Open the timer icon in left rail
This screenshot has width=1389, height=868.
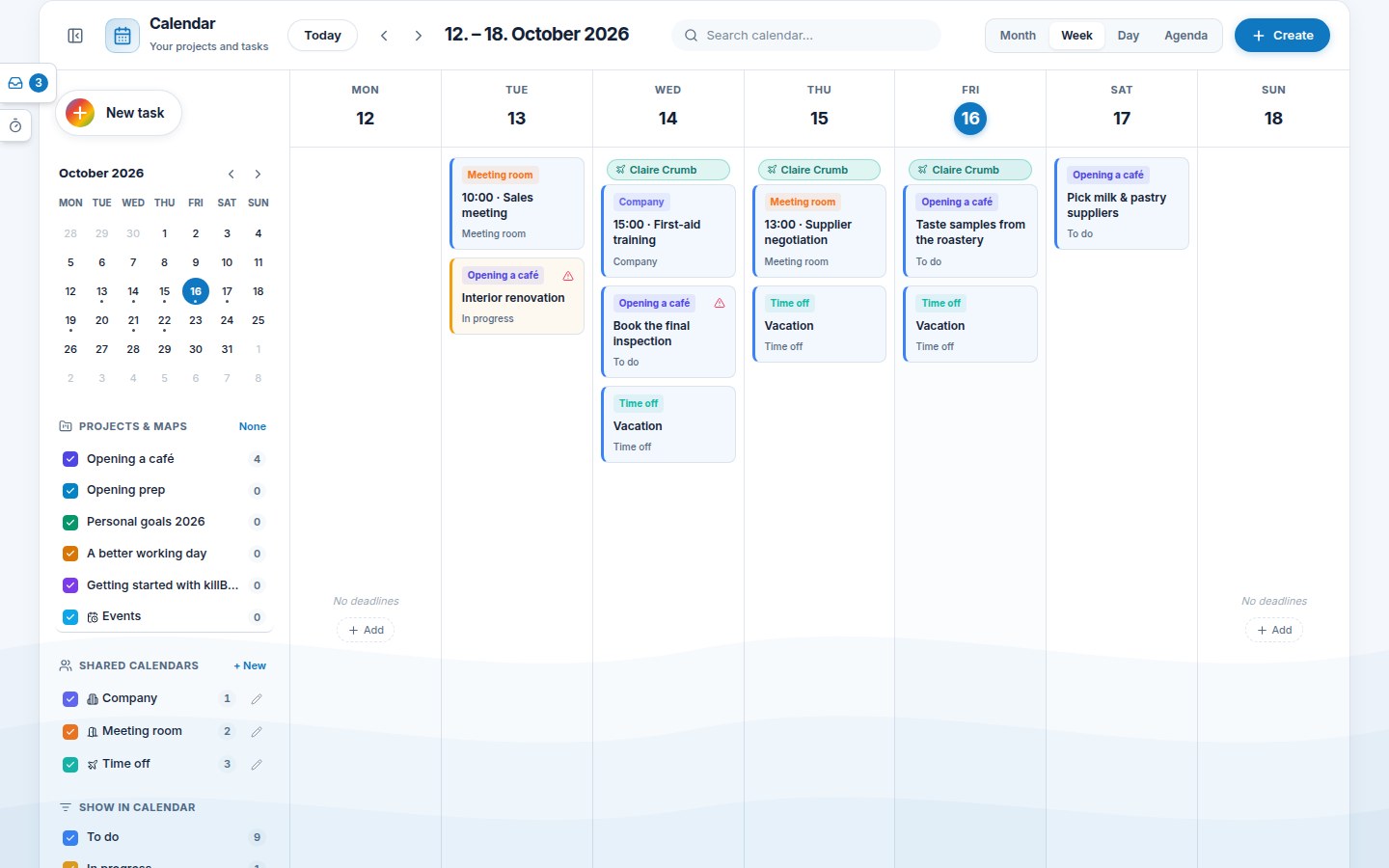[15, 126]
